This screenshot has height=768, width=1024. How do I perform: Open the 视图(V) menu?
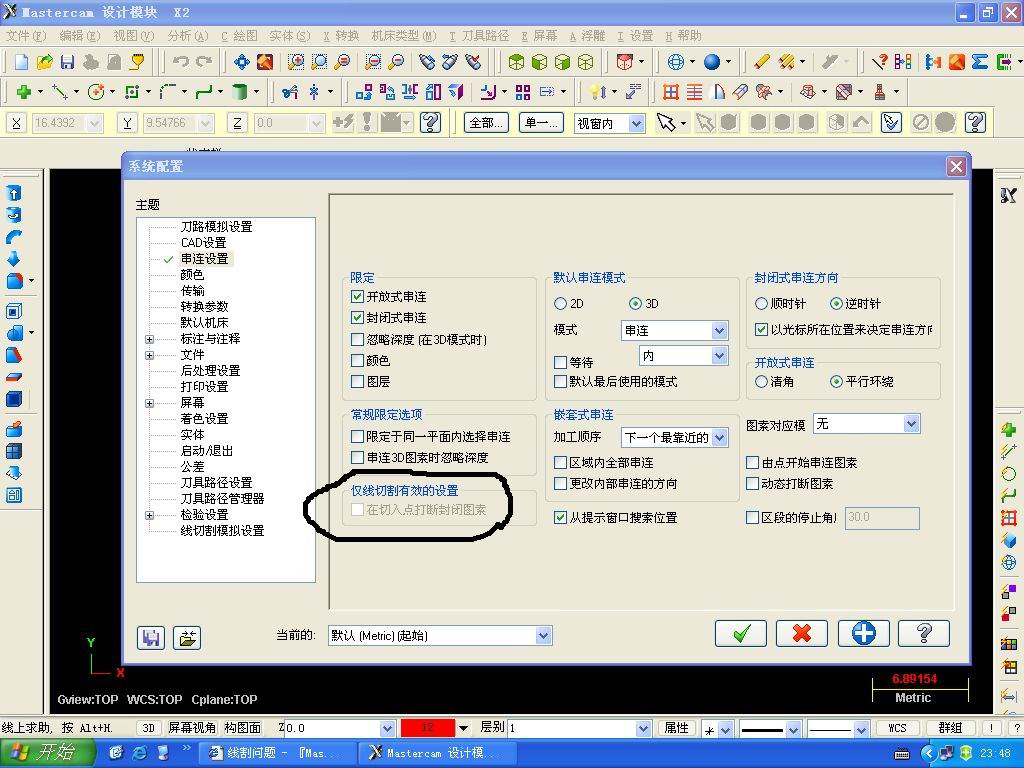click(133, 36)
